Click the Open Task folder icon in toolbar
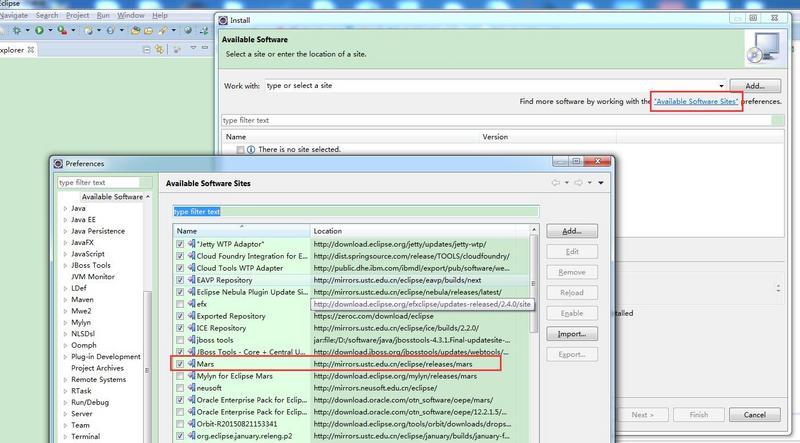This screenshot has width=800, height=443. click(148, 31)
